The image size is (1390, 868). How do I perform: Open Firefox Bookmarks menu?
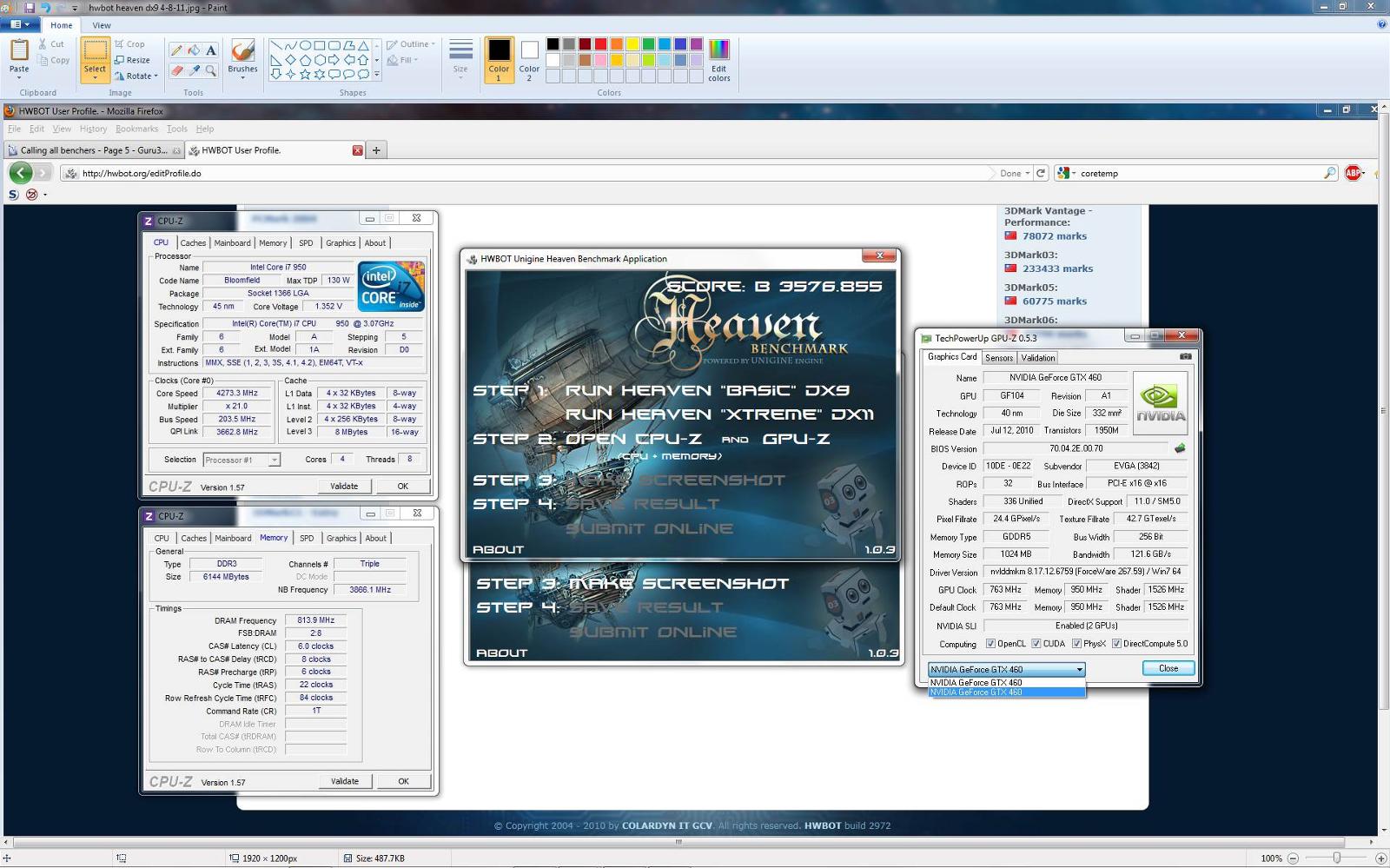pyautogui.click(x=137, y=129)
